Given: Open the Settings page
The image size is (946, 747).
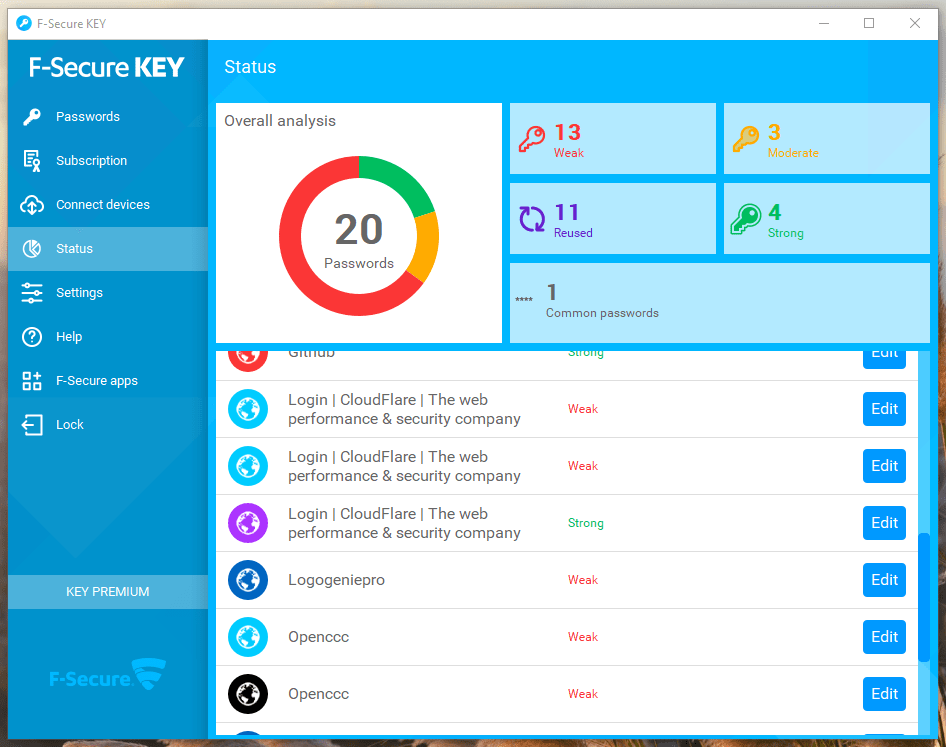Looking at the screenshot, I should click(x=108, y=293).
